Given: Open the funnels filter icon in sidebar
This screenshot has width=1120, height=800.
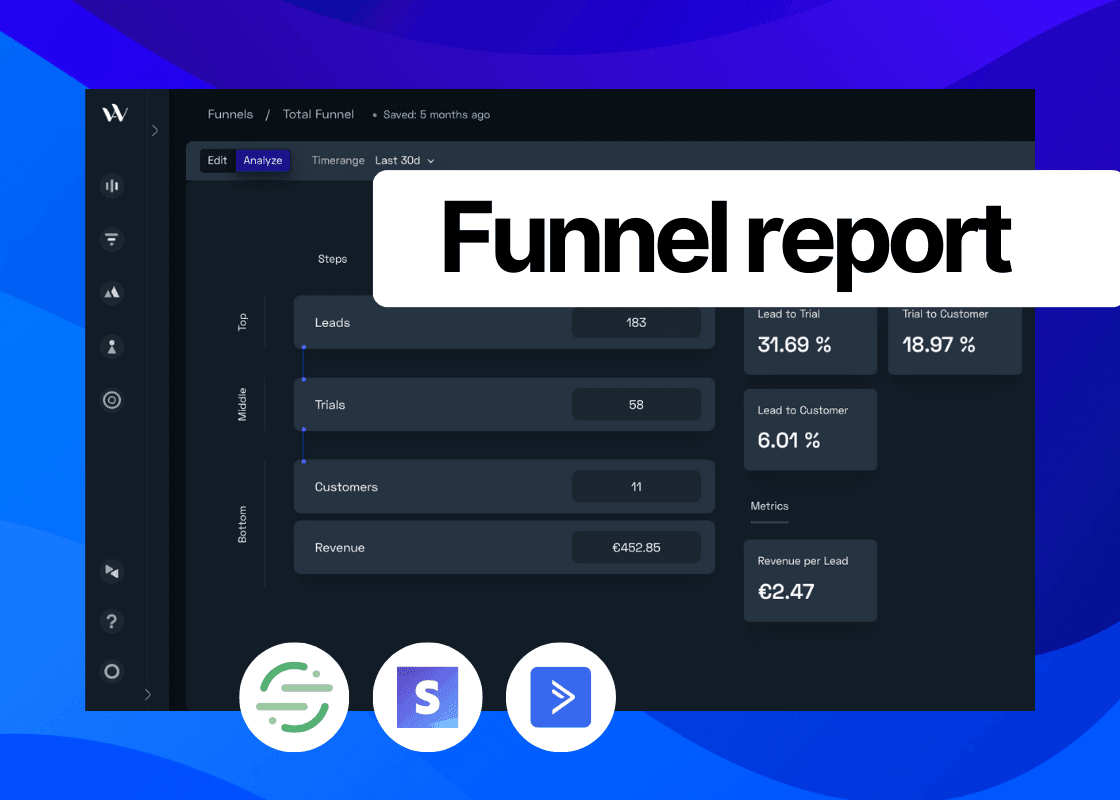Looking at the screenshot, I should click(x=111, y=239).
